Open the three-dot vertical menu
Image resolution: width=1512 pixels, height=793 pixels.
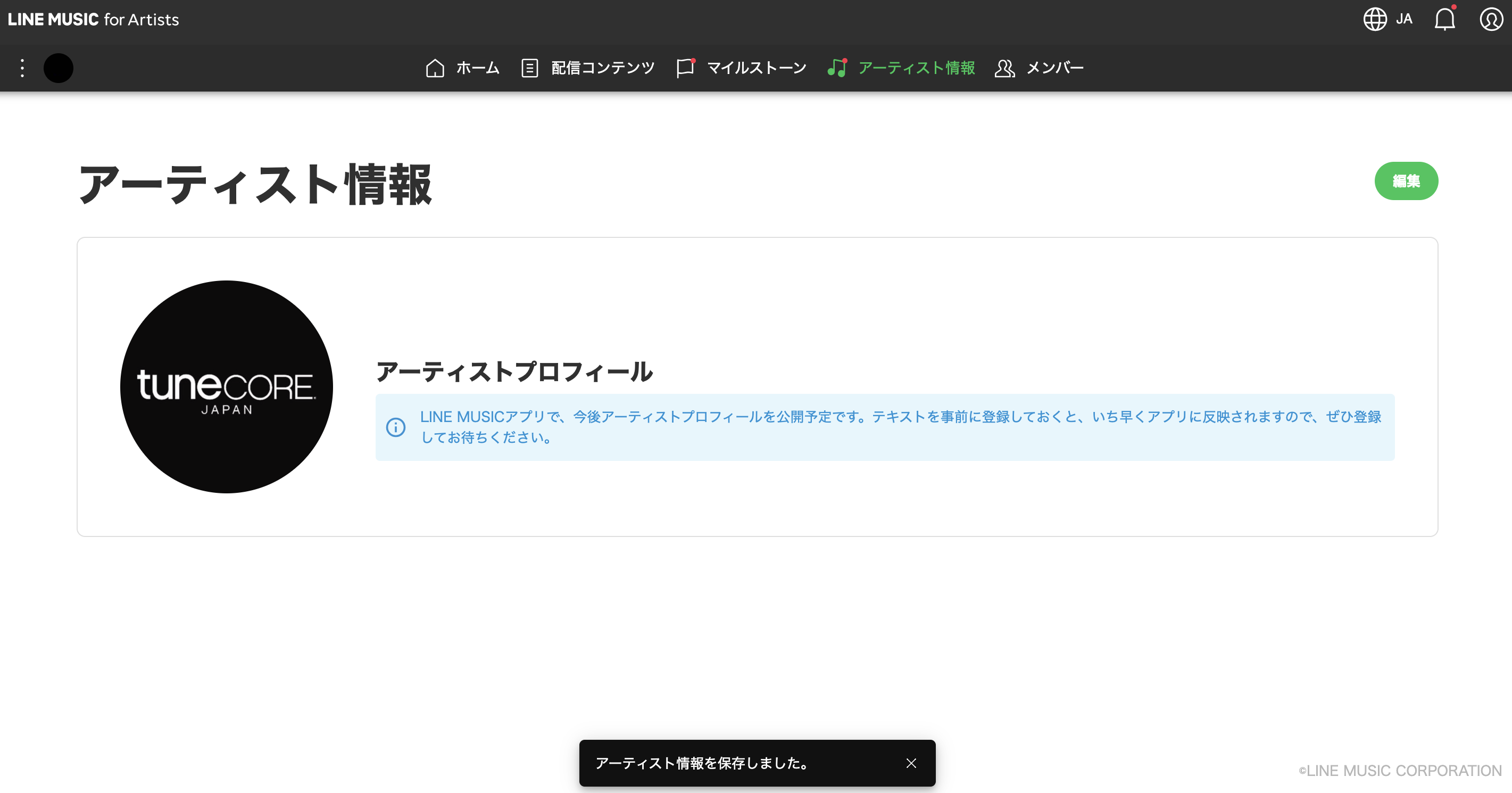(x=22, y=68)
